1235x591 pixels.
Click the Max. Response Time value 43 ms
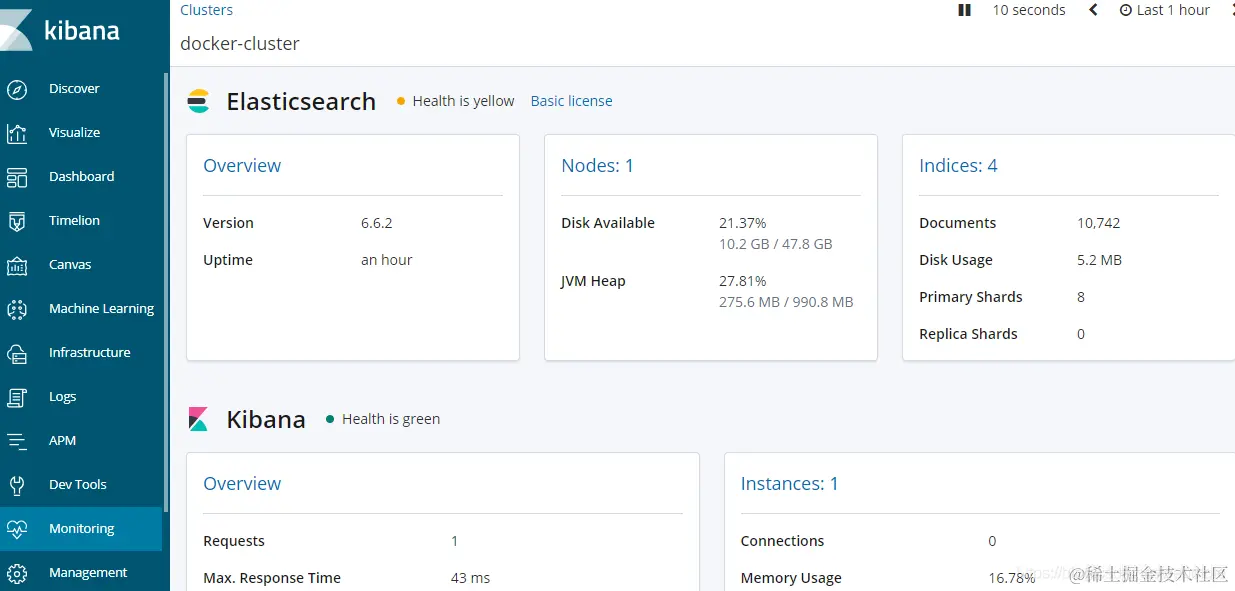(471, 578)
